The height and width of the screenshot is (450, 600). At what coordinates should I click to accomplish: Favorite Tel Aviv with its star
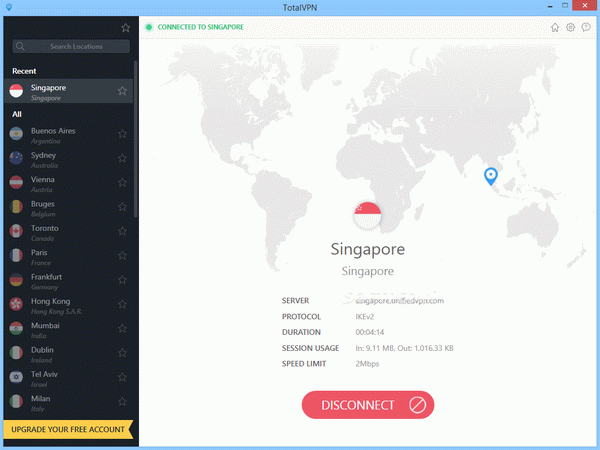122,377
